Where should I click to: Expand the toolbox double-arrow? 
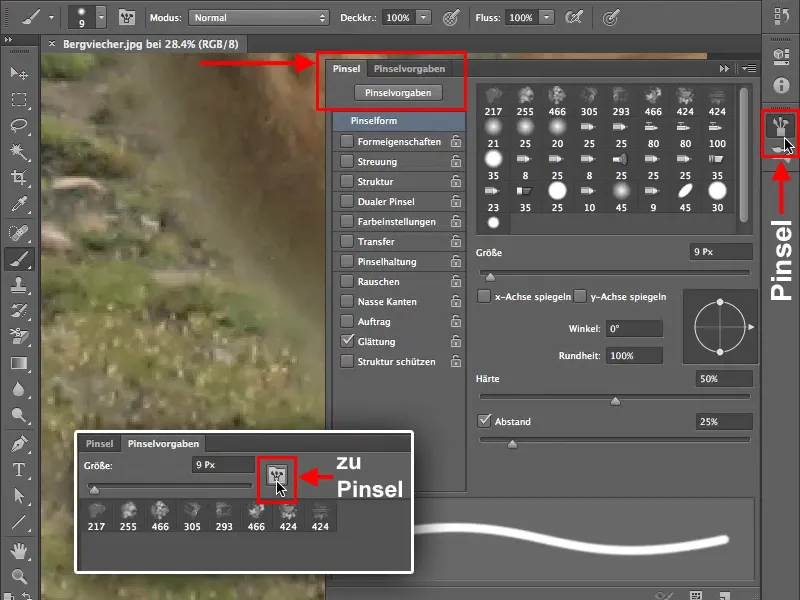click(8, 39)
